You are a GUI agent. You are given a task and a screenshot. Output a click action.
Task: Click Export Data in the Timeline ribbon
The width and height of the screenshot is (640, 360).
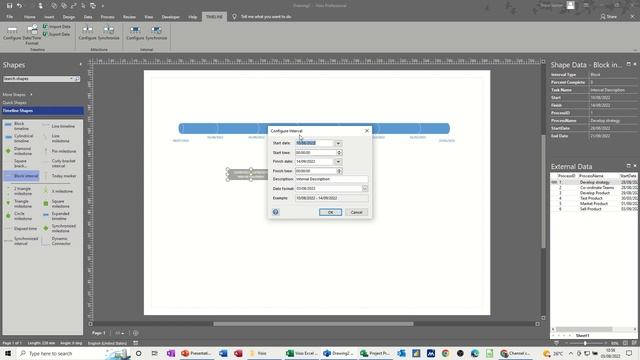pos(57,34)
